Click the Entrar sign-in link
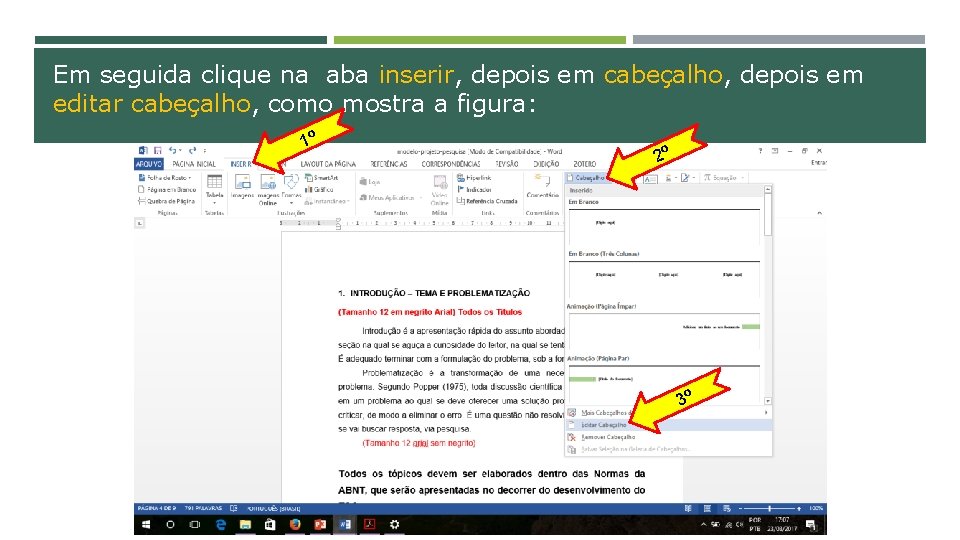 [x=819, y=163]
